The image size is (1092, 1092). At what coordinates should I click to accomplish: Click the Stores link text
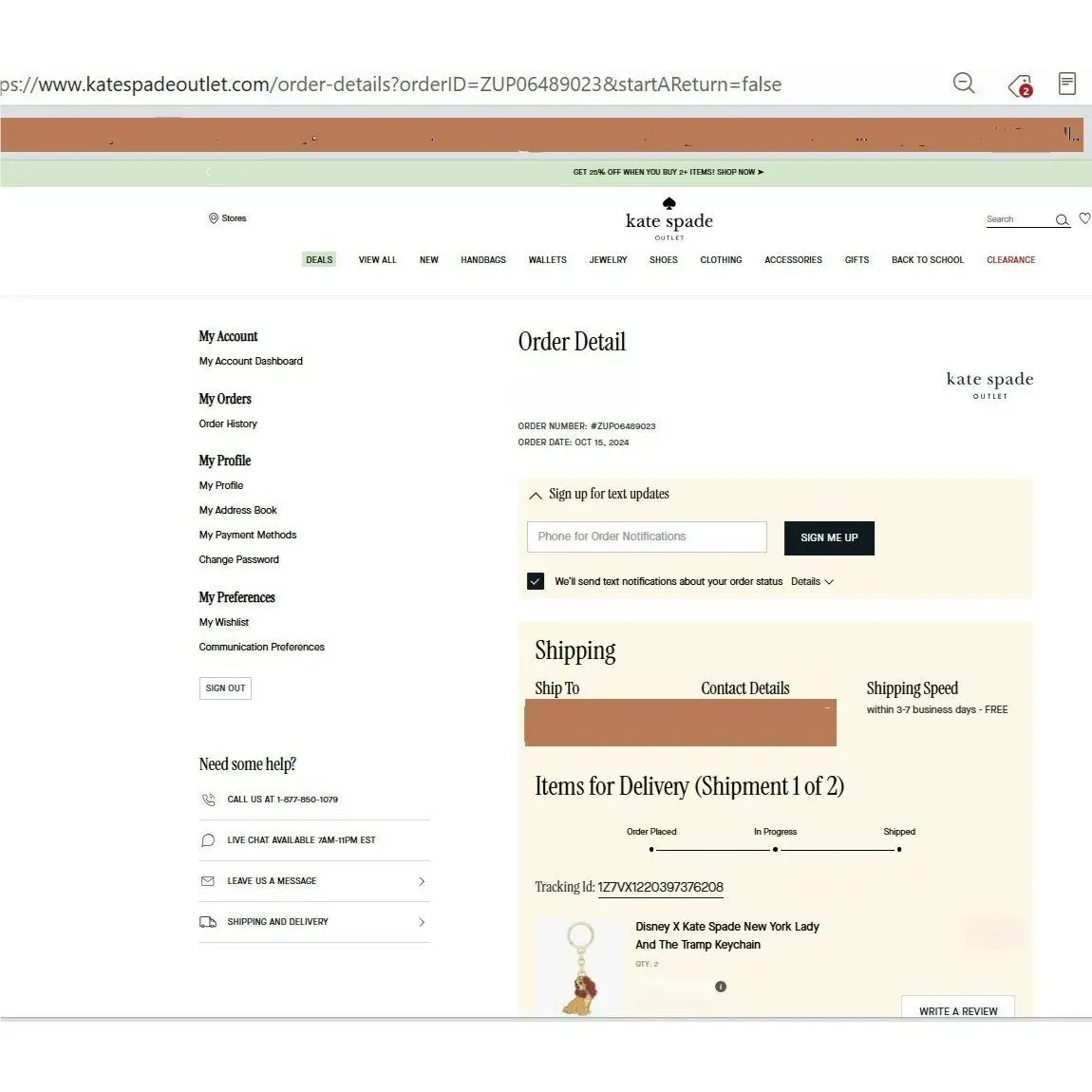click(x=234, y=218)
